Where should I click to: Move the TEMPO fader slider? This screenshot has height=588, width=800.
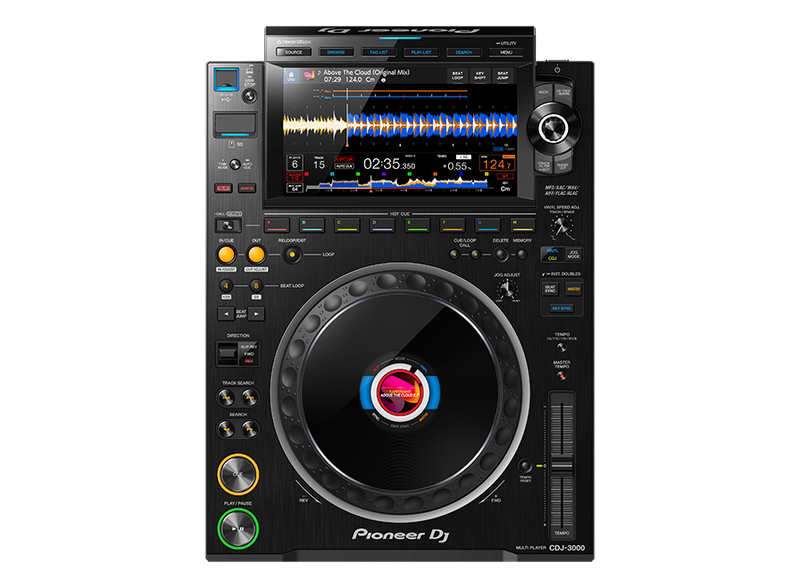[562, 466]
